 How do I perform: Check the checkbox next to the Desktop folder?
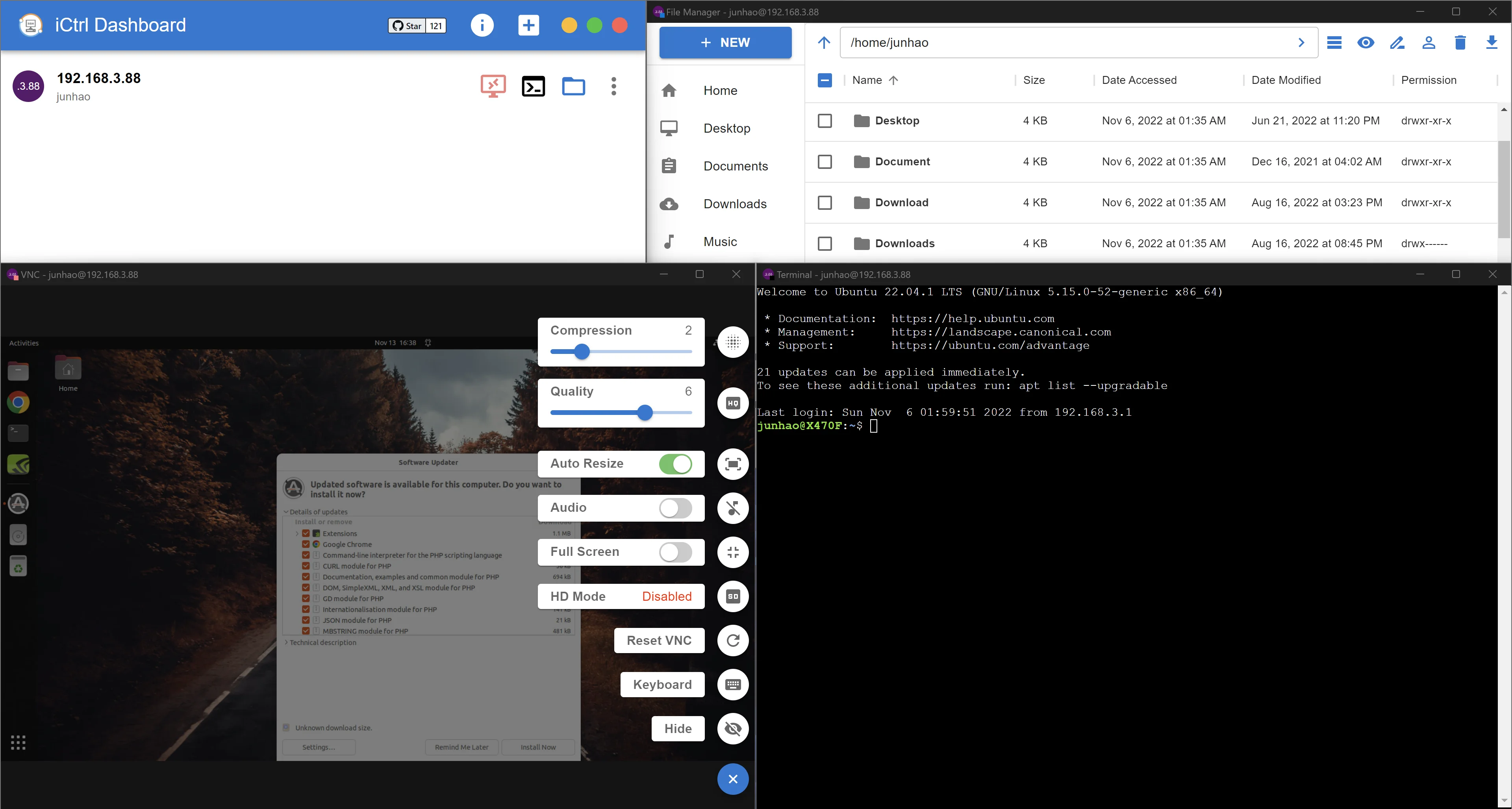click(825, 121)
